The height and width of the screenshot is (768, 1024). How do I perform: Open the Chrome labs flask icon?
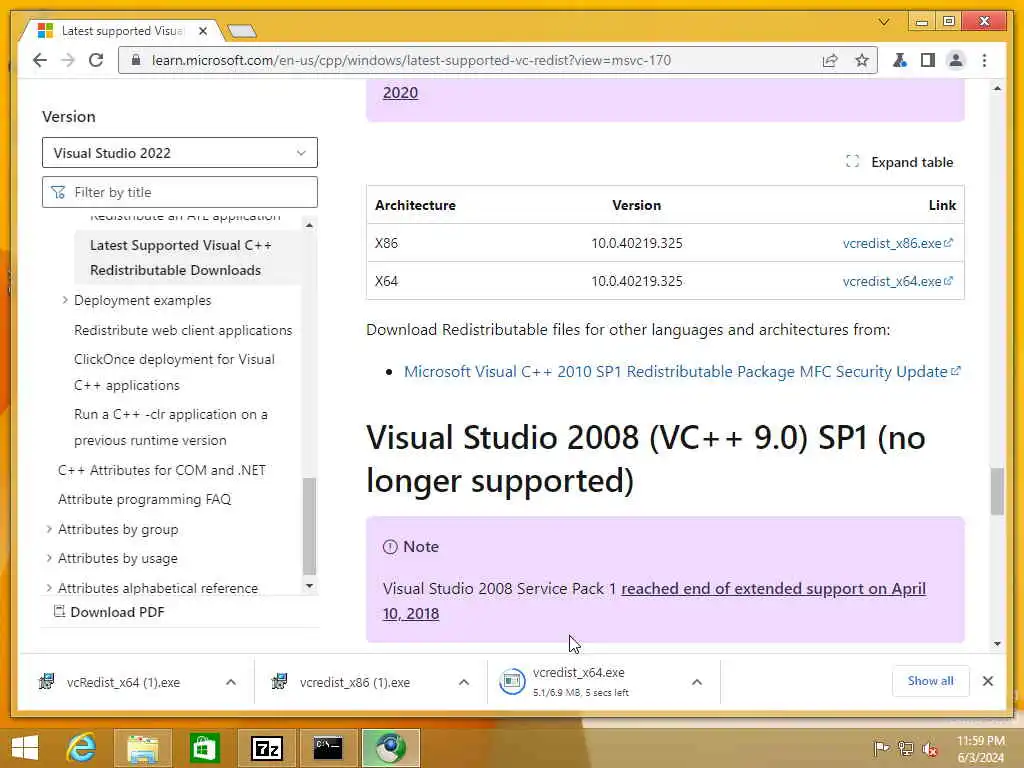click(x=900, y=61)
